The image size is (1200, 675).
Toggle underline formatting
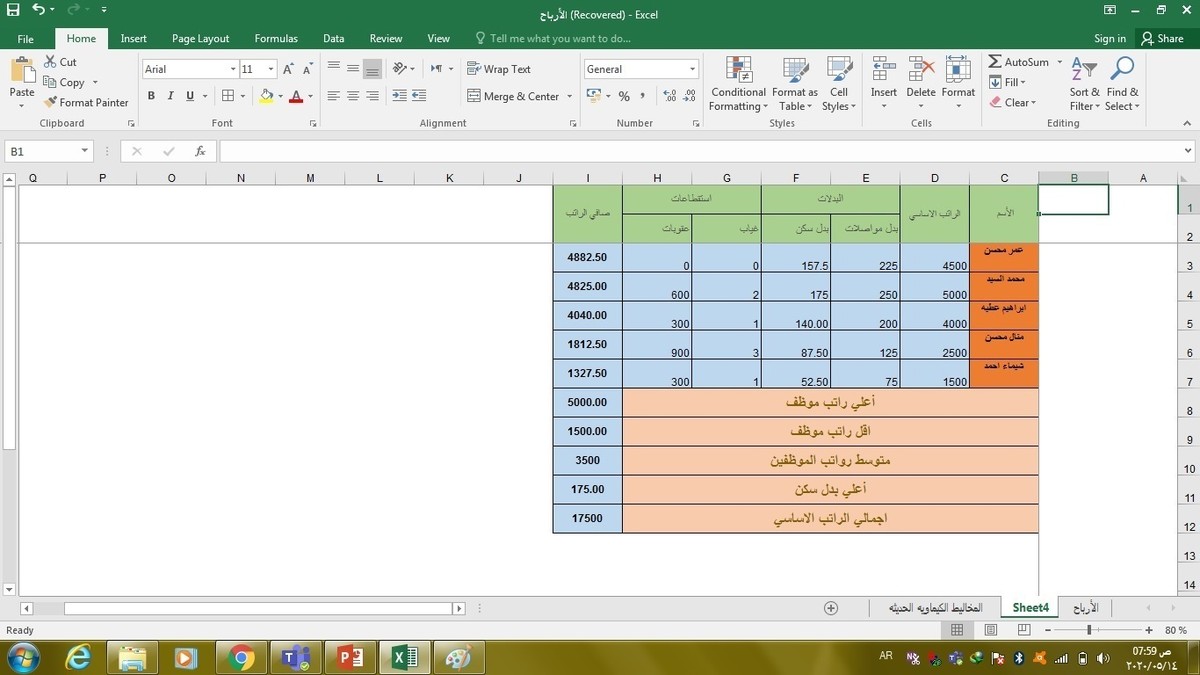coord(190,96)
